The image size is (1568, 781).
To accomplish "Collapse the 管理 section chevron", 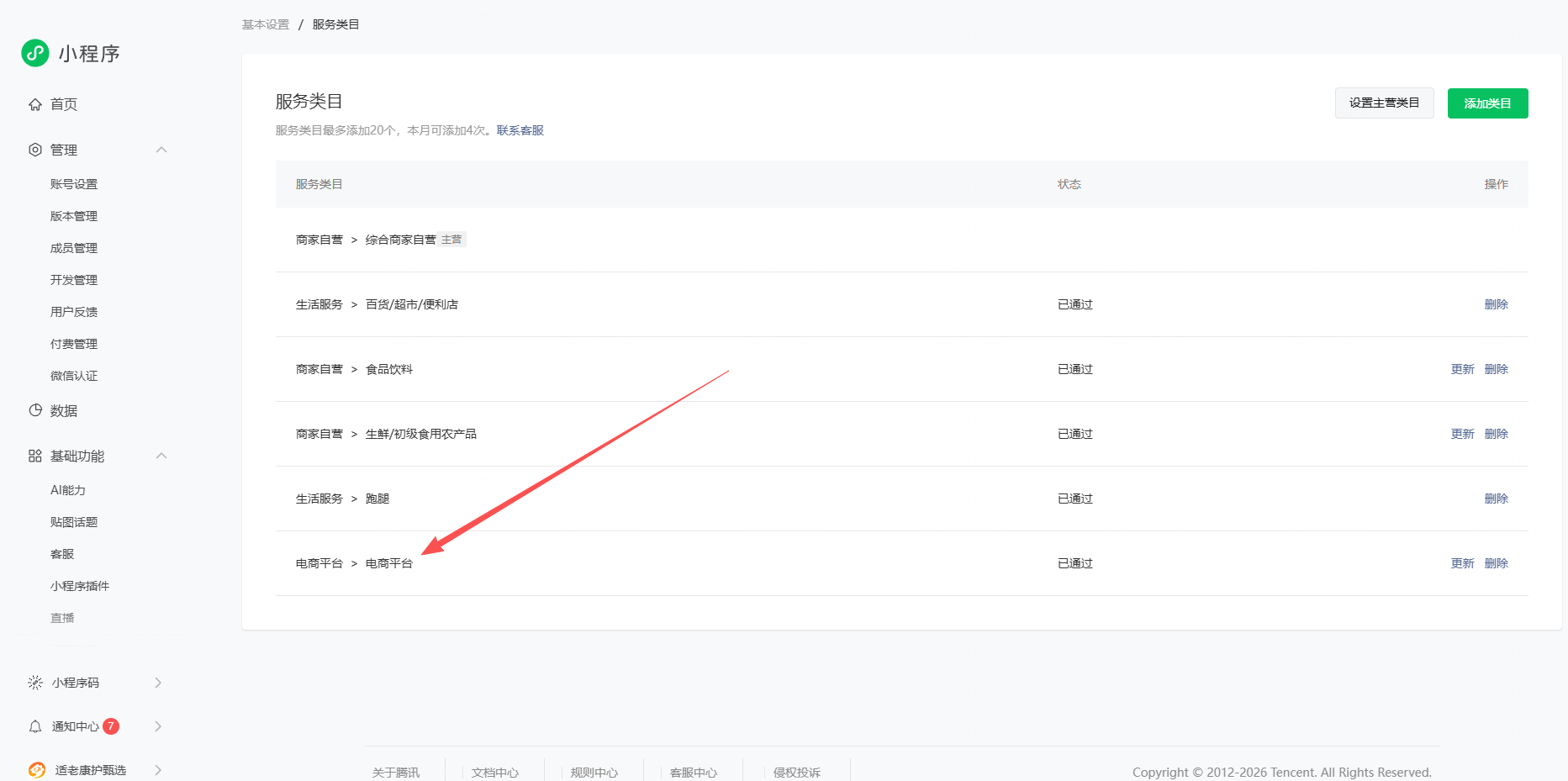I will pyautogui.click(x=161, y=150).
